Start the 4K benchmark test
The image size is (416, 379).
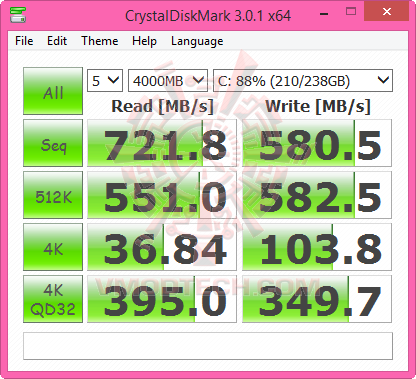click(53, 247)
